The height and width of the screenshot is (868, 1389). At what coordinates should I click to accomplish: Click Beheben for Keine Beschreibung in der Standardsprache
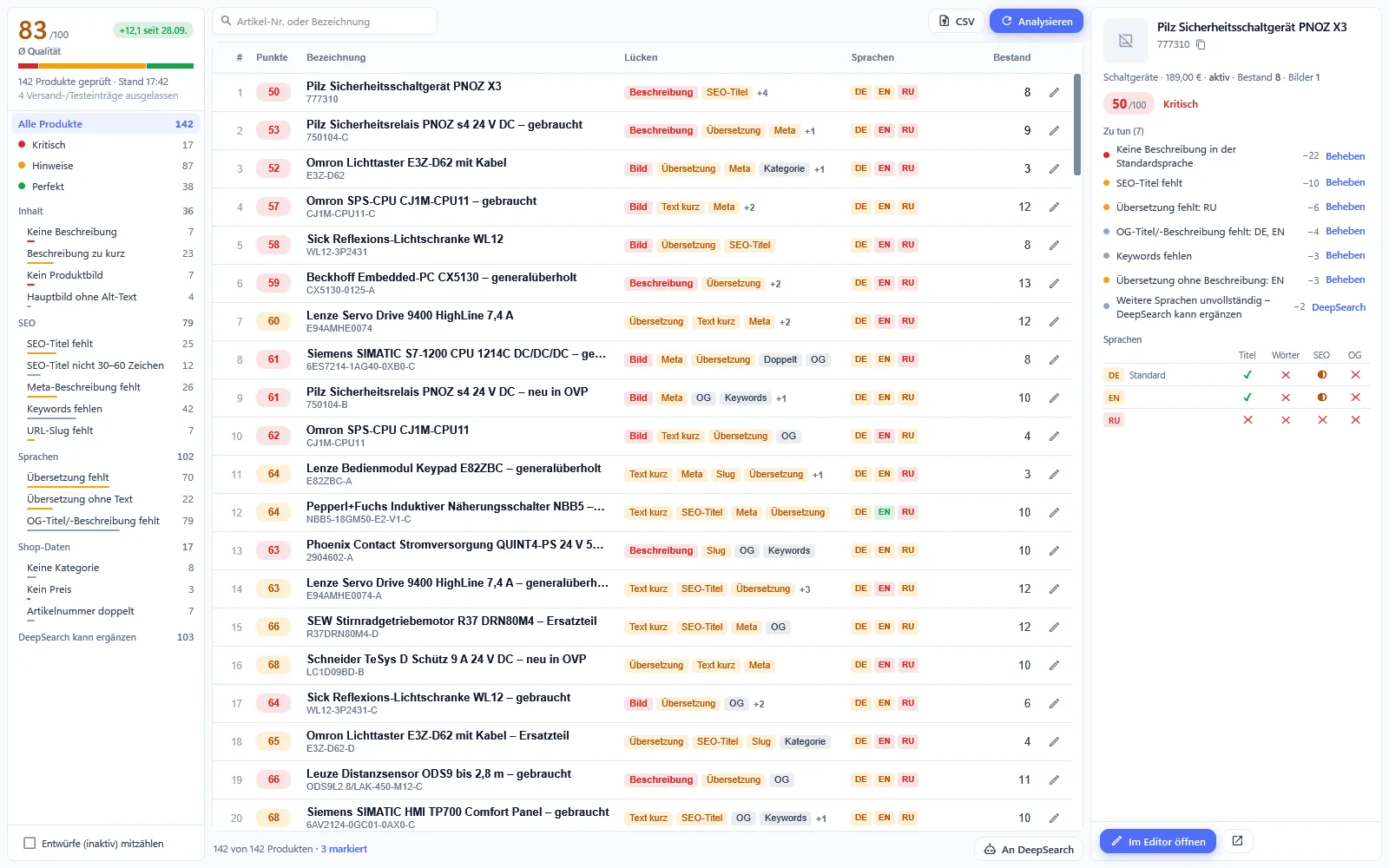point(1345,156)
